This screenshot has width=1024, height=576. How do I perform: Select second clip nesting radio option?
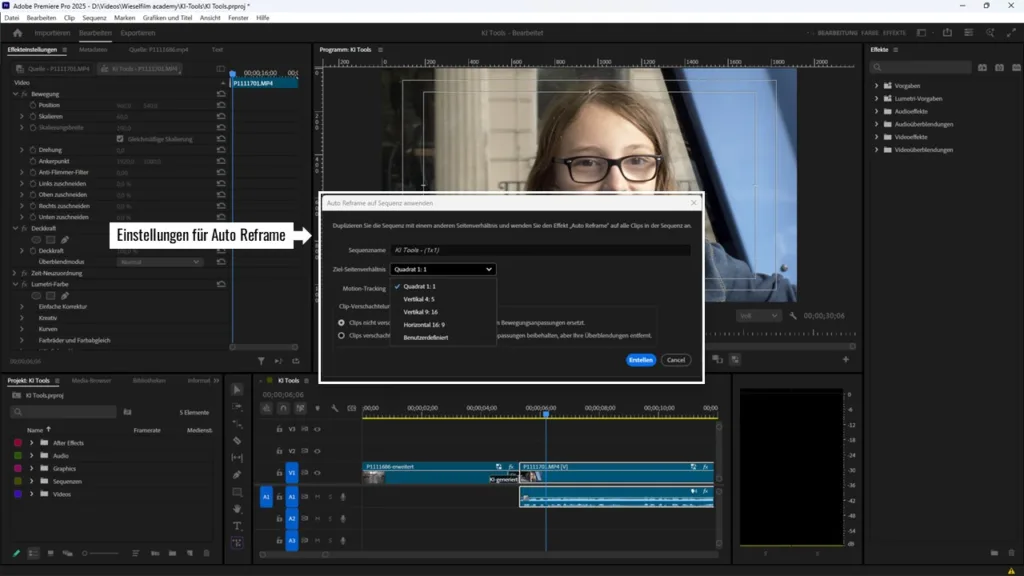[341, 336]
